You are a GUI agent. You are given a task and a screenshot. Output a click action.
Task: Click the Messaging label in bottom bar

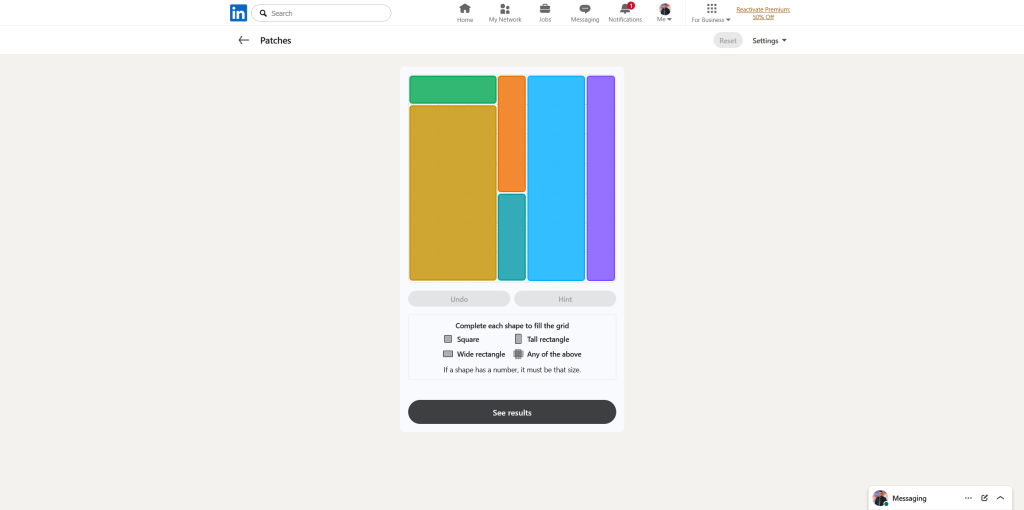[x=909, y=498]
